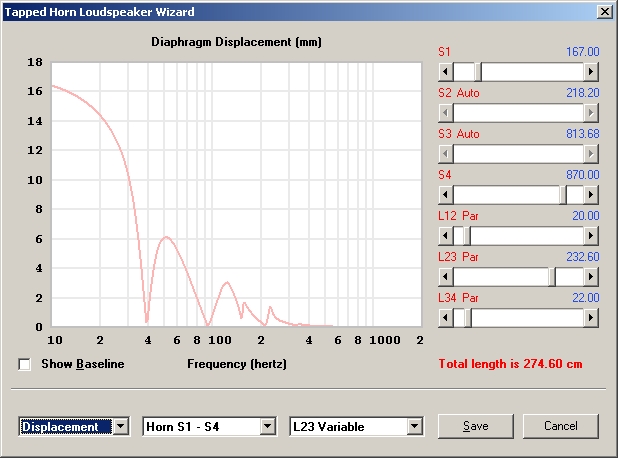Click the Save button

point(476,426)
